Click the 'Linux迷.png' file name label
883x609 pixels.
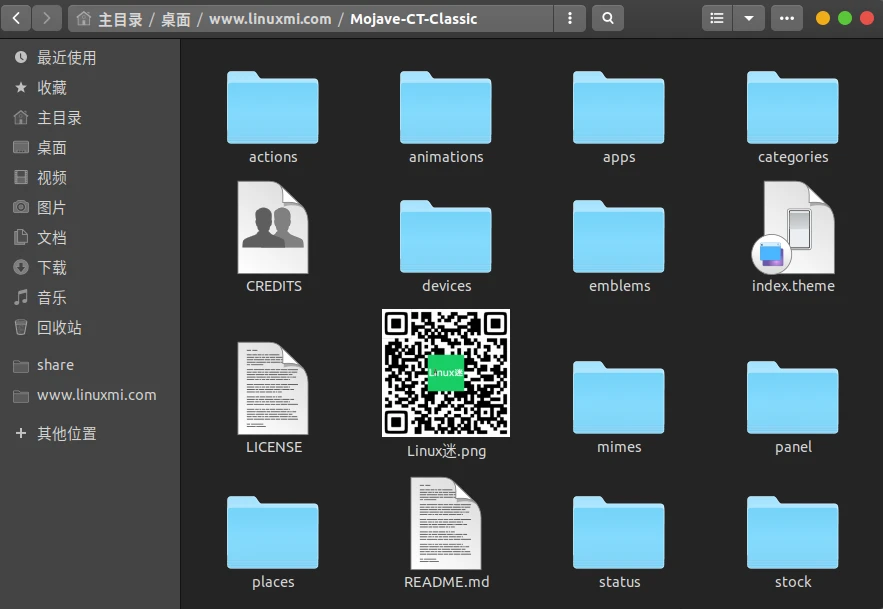pos(447,451)
